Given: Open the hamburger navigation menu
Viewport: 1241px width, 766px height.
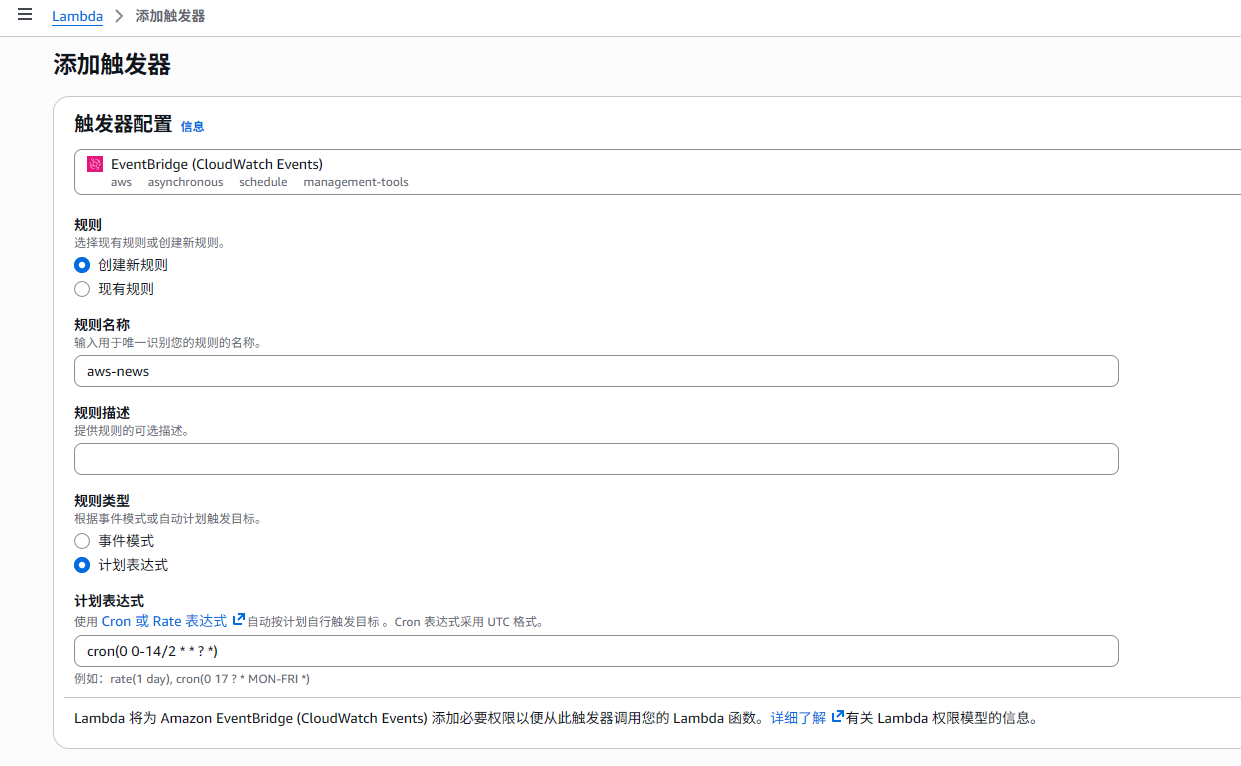Looking at the screenshot, I should (x=25, y=15).
